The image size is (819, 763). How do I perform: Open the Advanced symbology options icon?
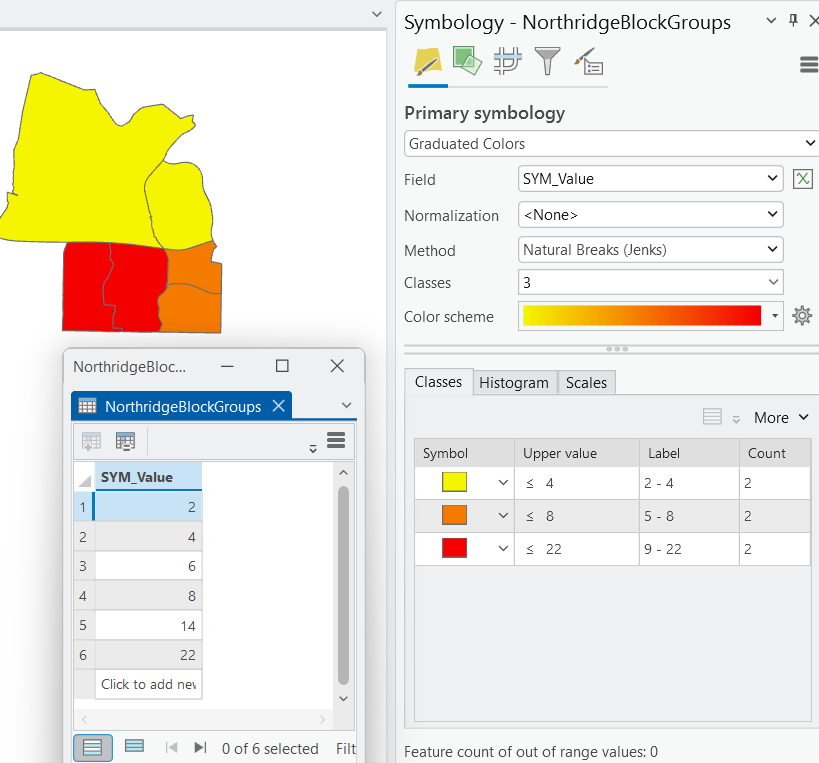coord(590,62)
